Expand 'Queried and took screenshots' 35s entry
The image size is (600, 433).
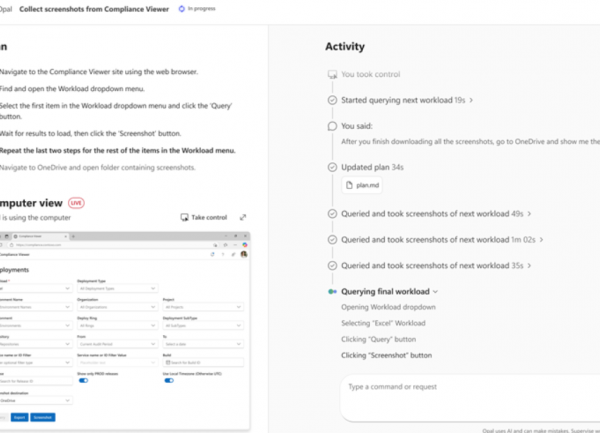(530, 266)
